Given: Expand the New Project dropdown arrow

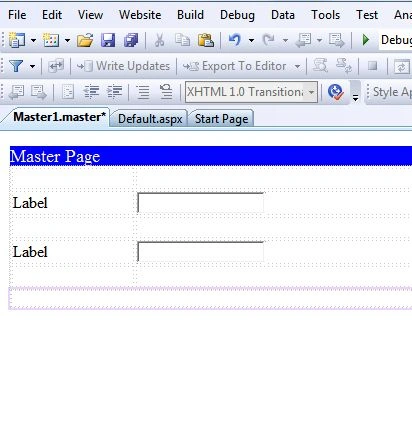Looking at the screenshot, I should [33, 40].
